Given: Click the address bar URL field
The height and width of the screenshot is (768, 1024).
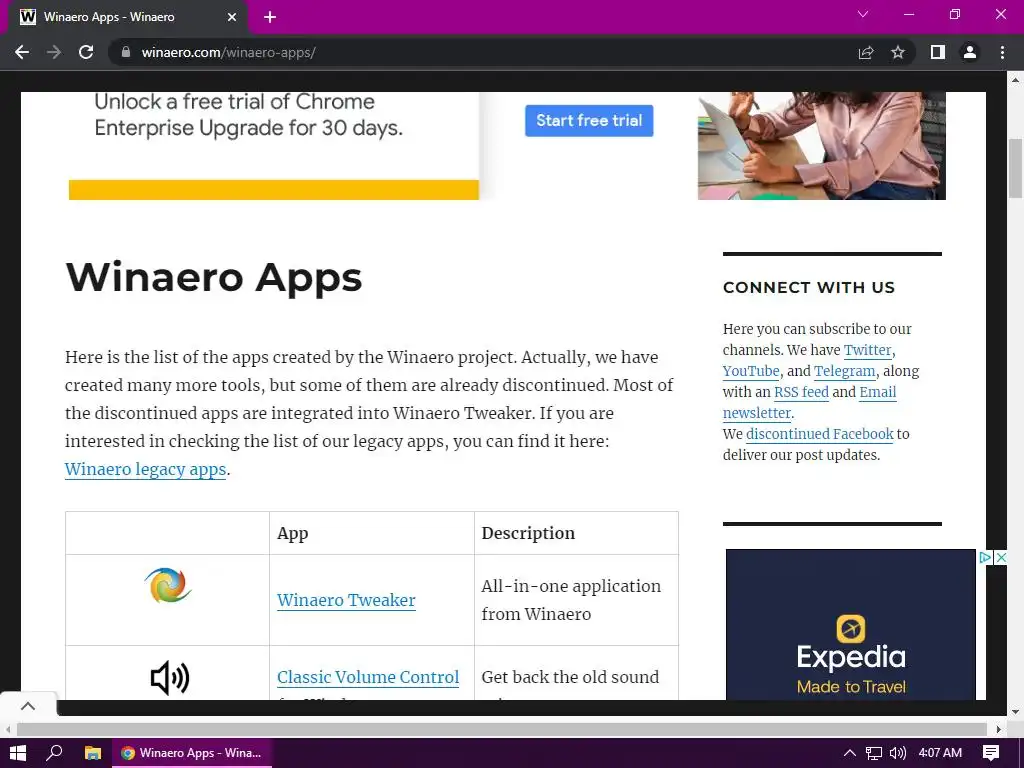Looking at the screenshot, I should pyautogui.click(x=483, y=52).
